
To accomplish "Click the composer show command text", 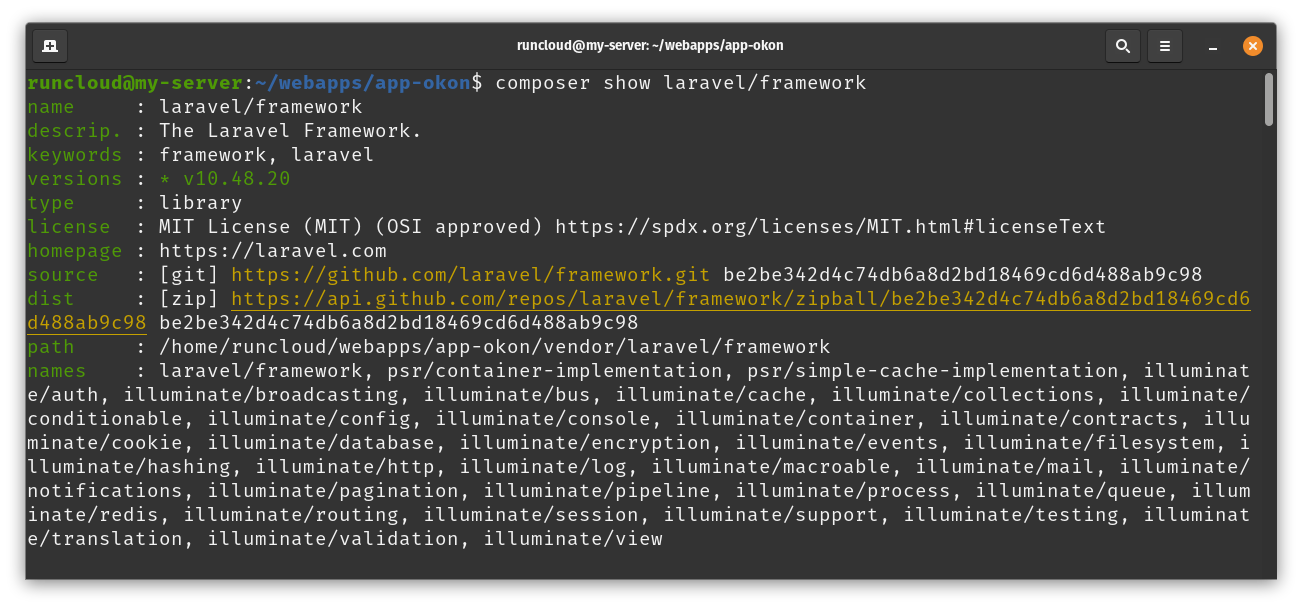I will pos(680,83).
